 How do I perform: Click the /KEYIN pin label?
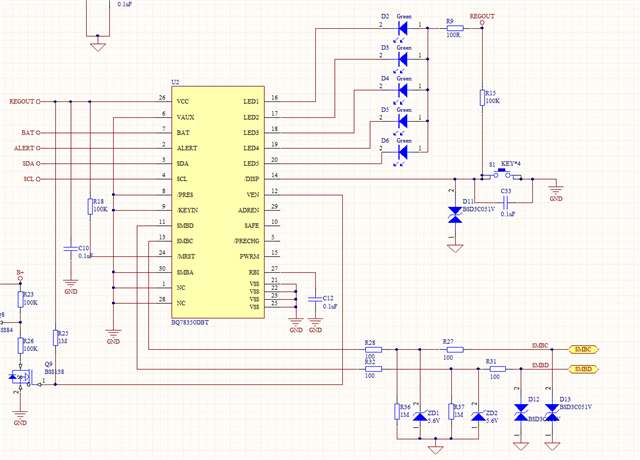(187, 210)
